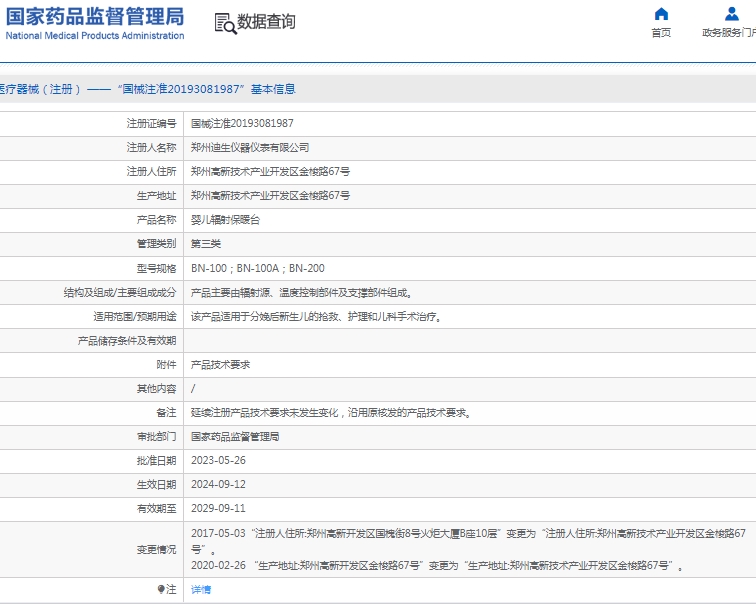Viewport: 756px width, 608px height.
Task: Click the 有效期至 label
Action: pyautogui.click(x=156, y=509)
